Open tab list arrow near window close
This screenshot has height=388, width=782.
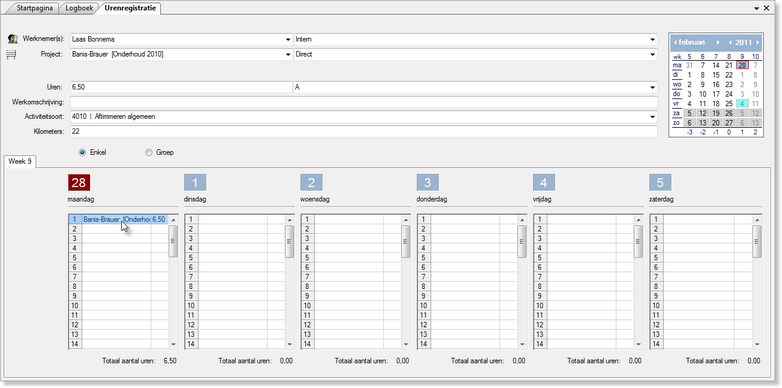click(757, 8)
